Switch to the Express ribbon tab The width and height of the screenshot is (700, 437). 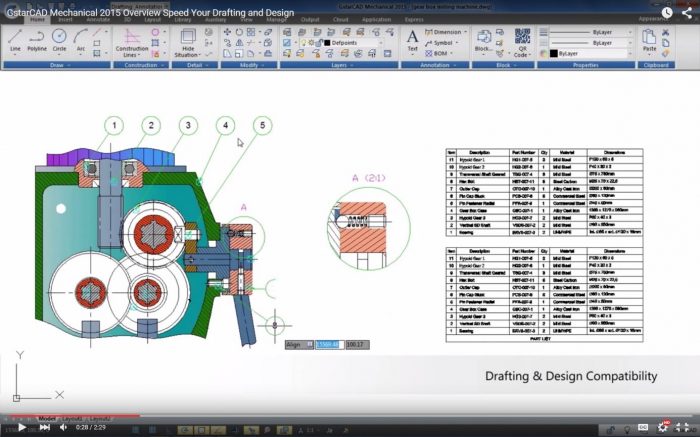414,20
